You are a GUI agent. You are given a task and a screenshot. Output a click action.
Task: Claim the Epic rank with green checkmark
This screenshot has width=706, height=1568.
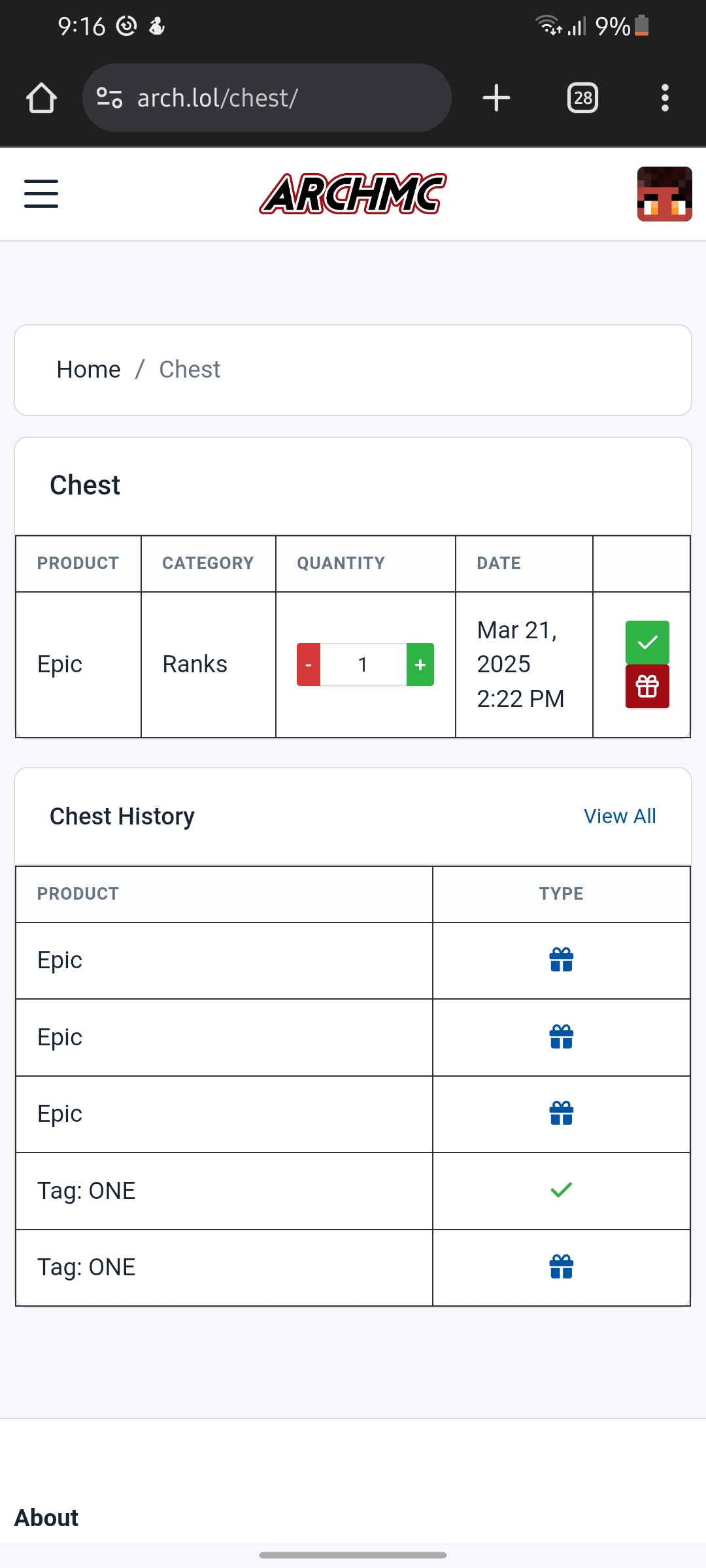tap(647, 642)
